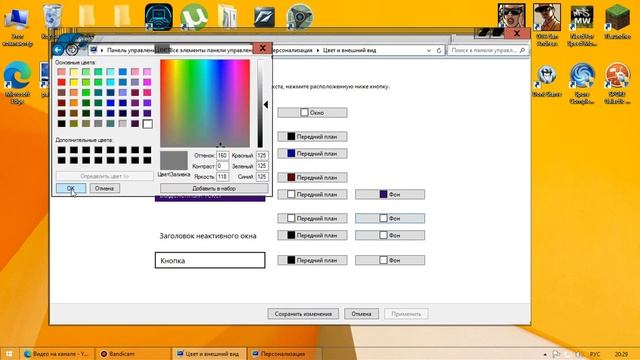Pick the bright magenta basic color swatch
The image size is (640, 360).
(147, 82)
